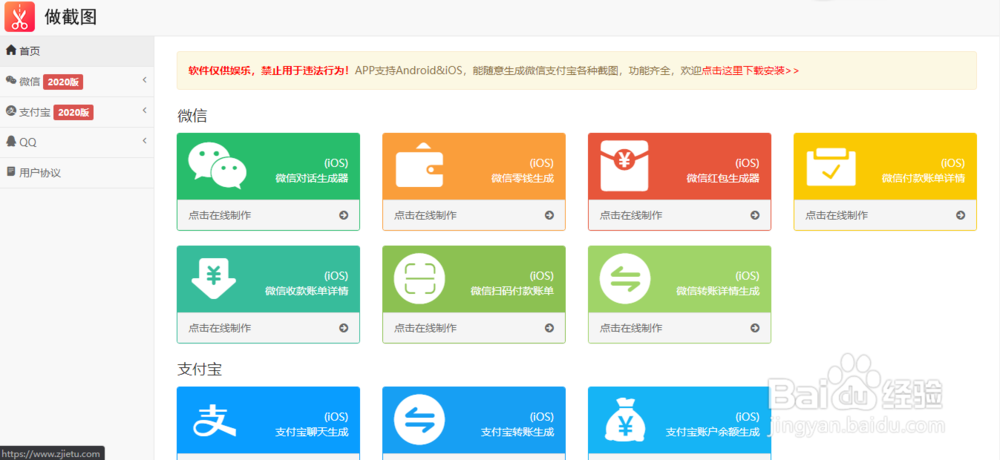The image size is (1000, 460).
Task: Click 点击在线制作 under 微信扫码付款账单
Action: (x=425, y=328)
